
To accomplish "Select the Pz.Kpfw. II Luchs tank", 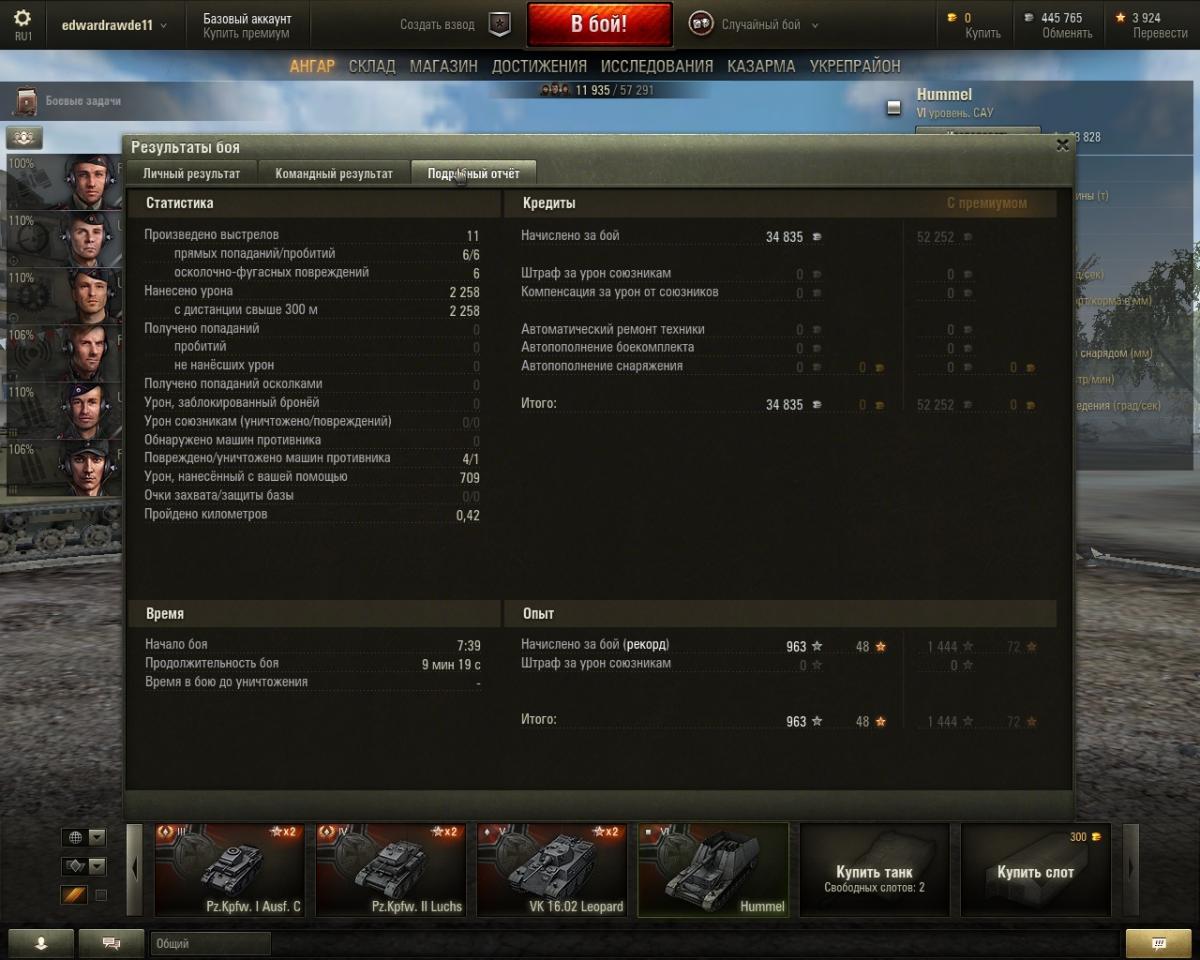I will 391,870.
